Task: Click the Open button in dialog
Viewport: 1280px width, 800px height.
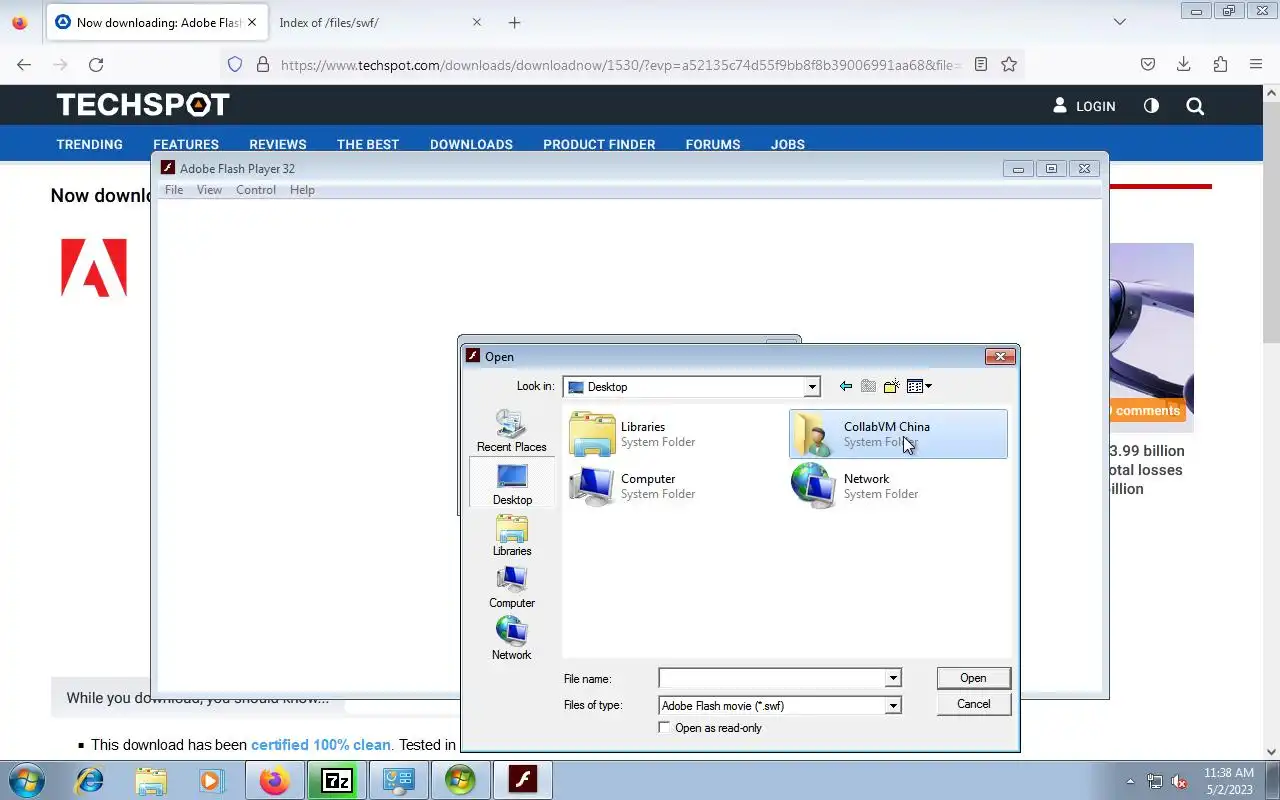Action: click(973, 678)
